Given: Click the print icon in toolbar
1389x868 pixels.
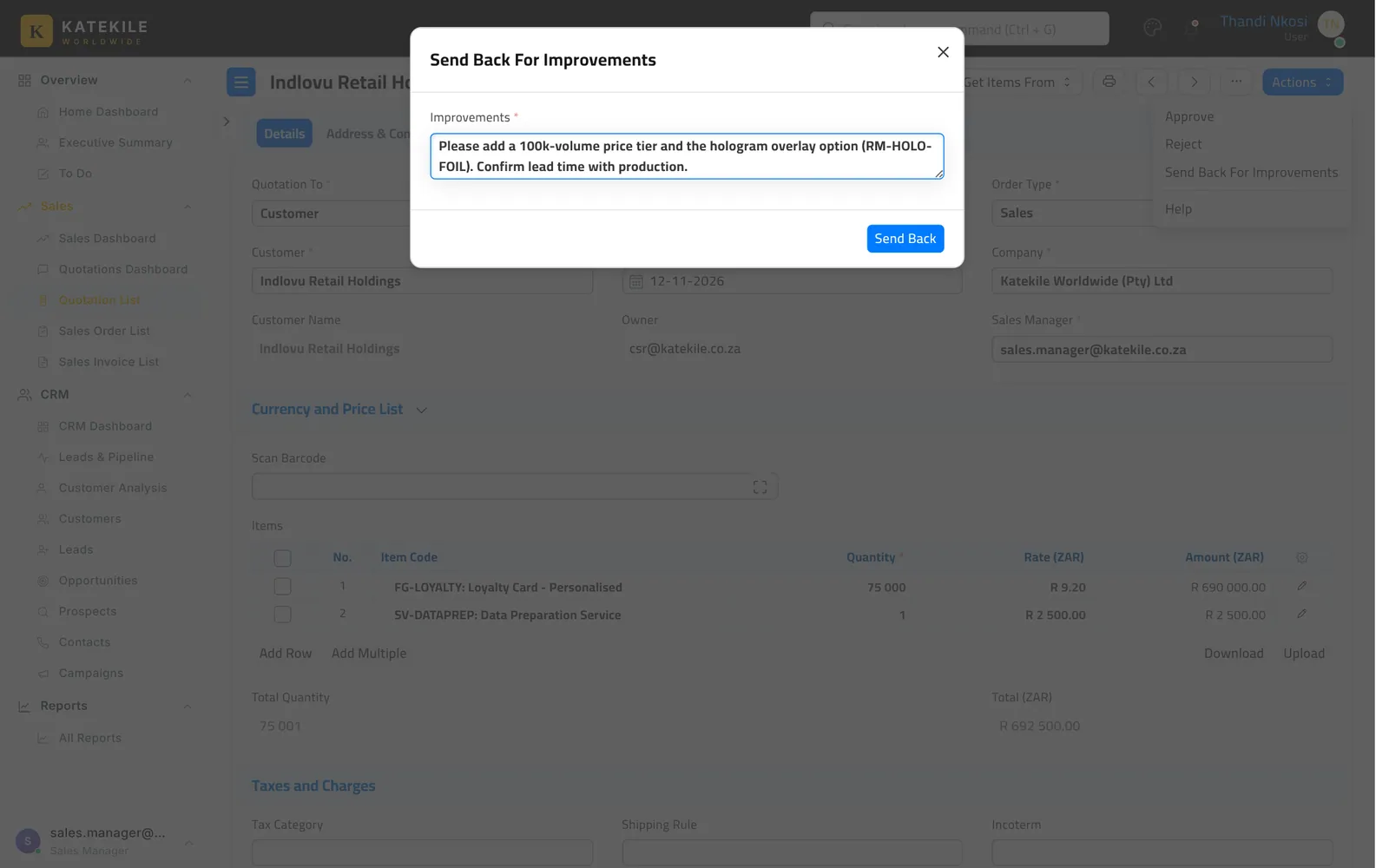Looking at the screenshot, I should [x=1109, y=82].
